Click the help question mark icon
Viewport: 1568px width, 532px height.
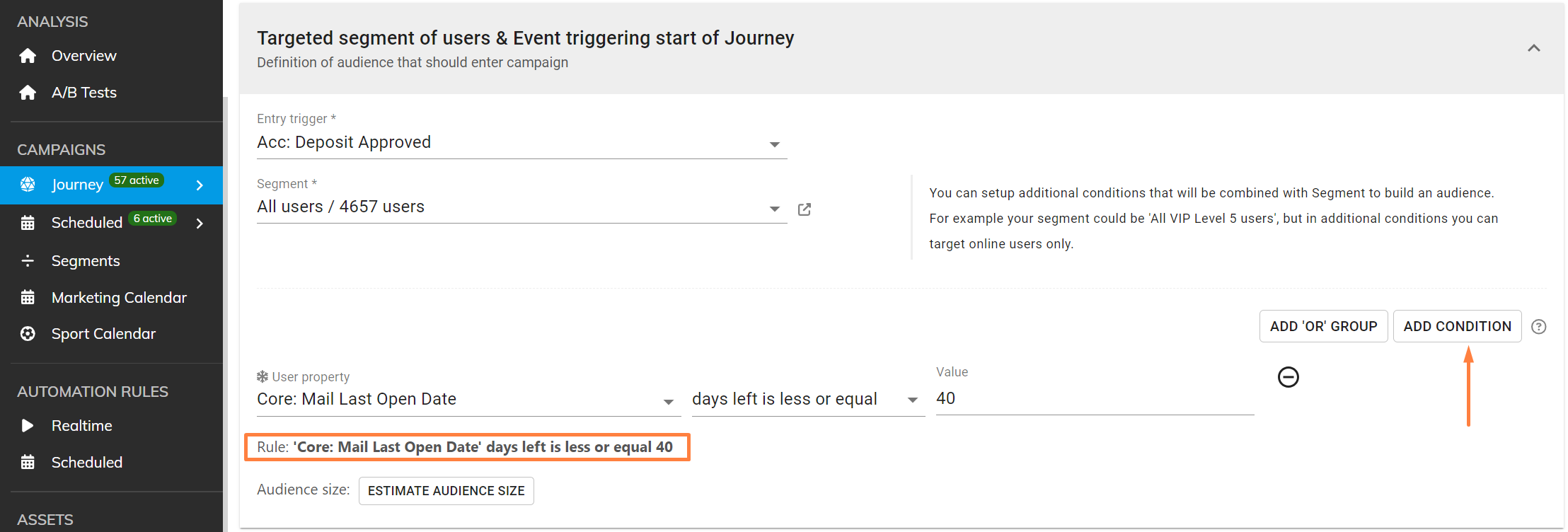coord(1538,327)
